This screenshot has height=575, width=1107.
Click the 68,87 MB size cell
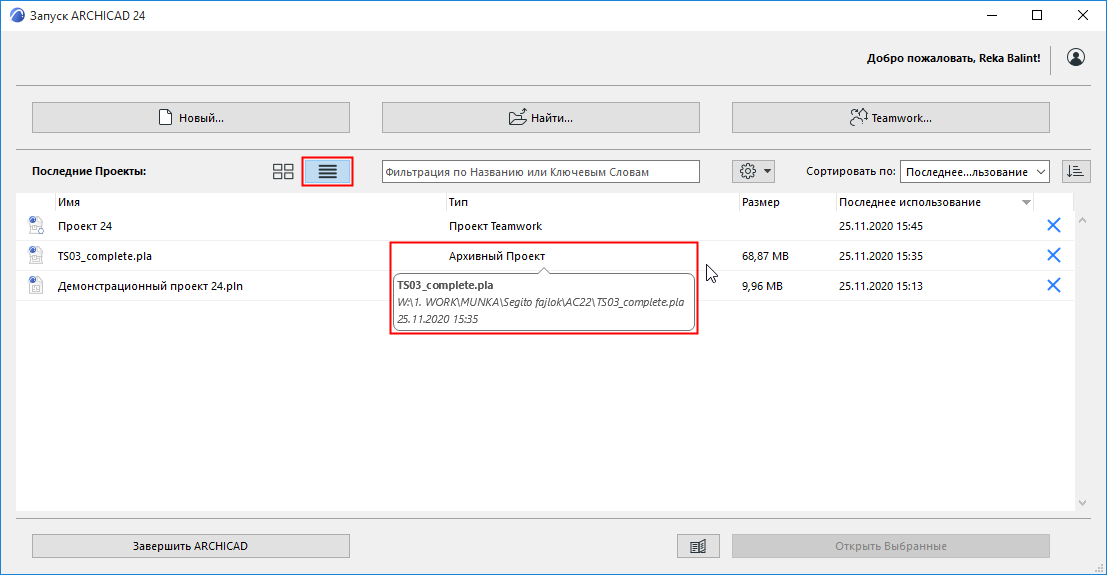coord(765,256)
